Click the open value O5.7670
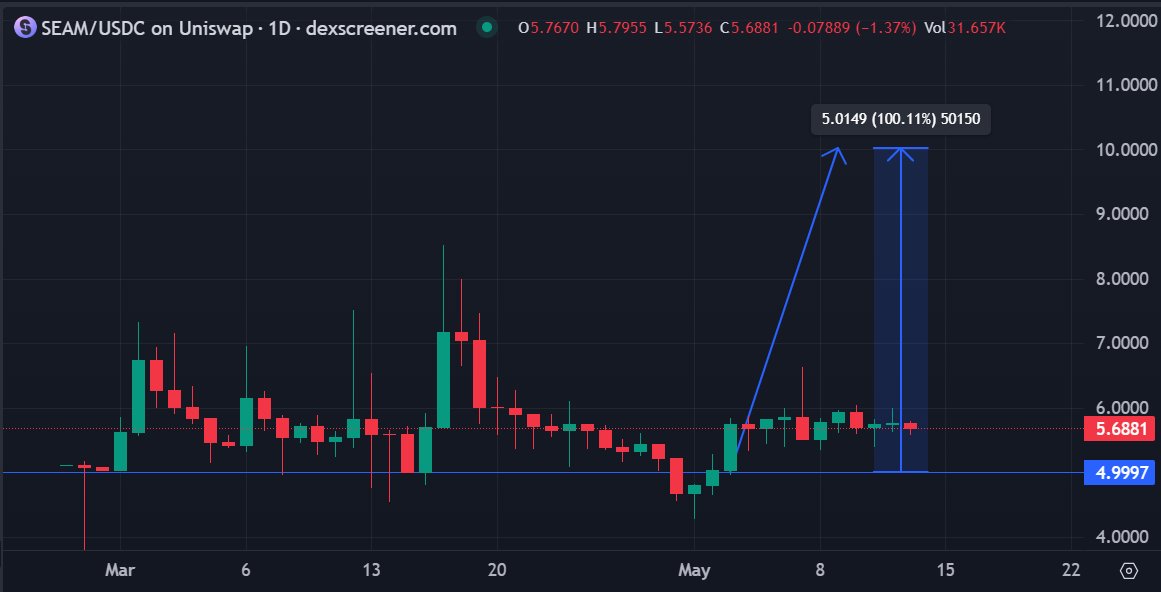 (x=549, y=29)
